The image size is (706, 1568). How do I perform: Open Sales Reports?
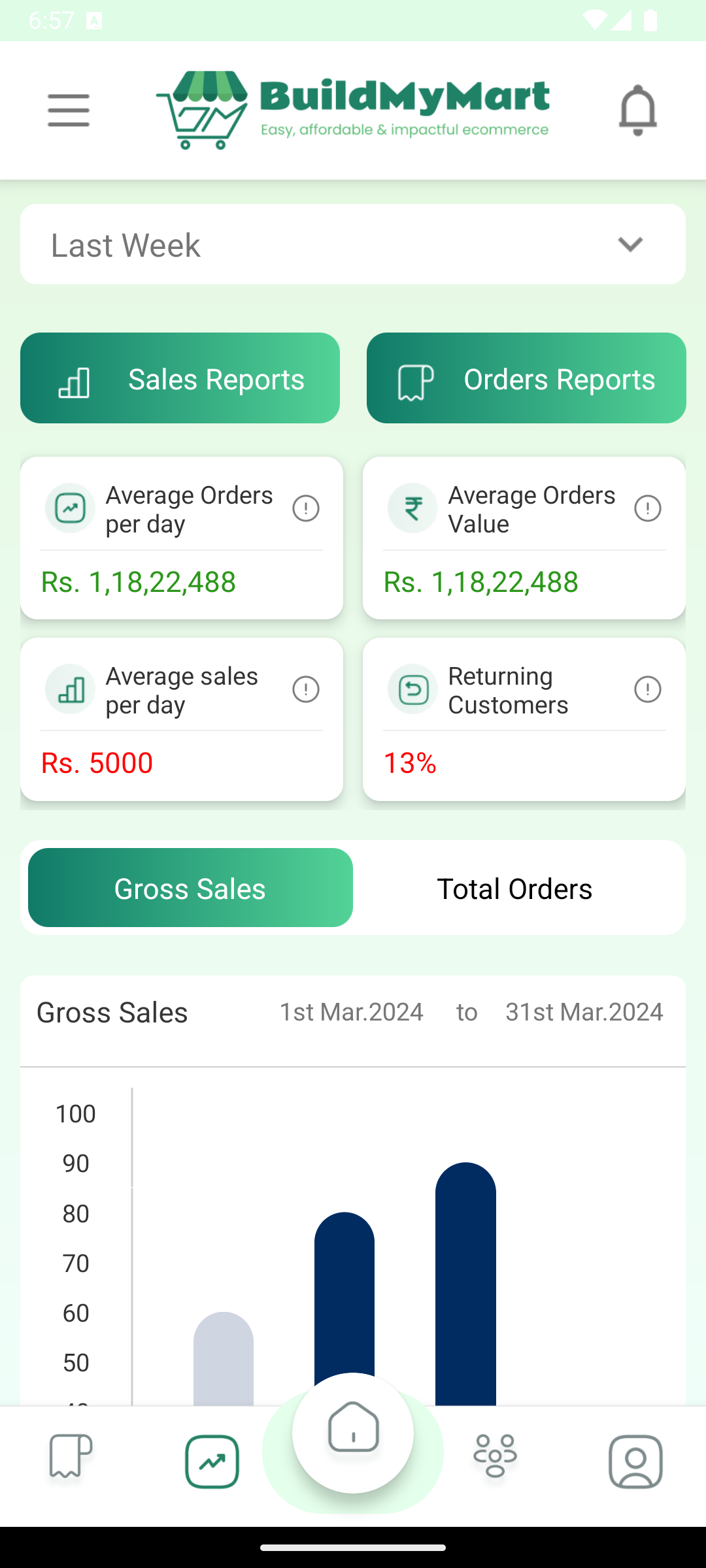180,378
